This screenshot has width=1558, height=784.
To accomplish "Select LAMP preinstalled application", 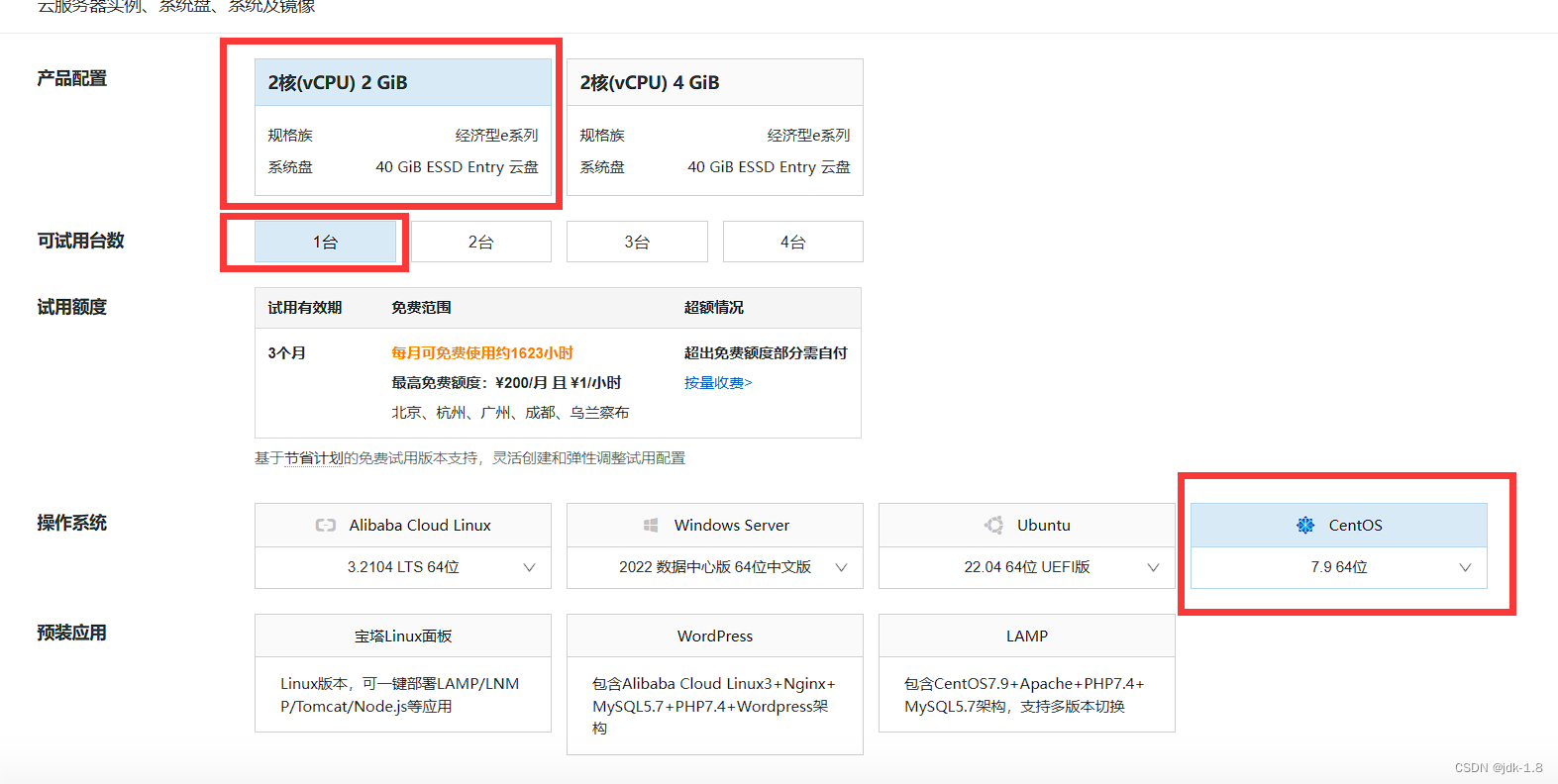I will [1026, 673].
